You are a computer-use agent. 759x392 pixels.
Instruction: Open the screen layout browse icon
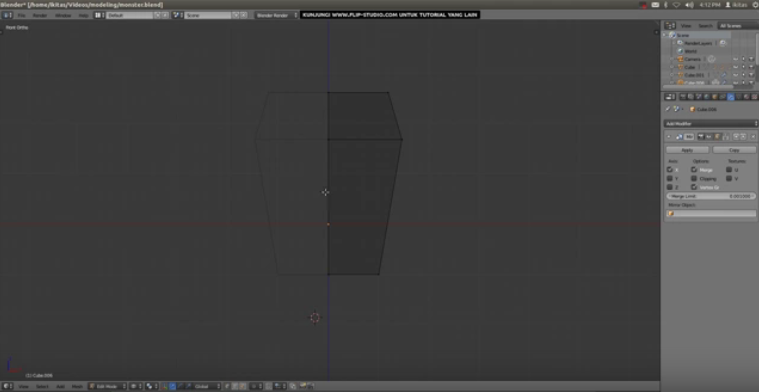pos(99,15)
